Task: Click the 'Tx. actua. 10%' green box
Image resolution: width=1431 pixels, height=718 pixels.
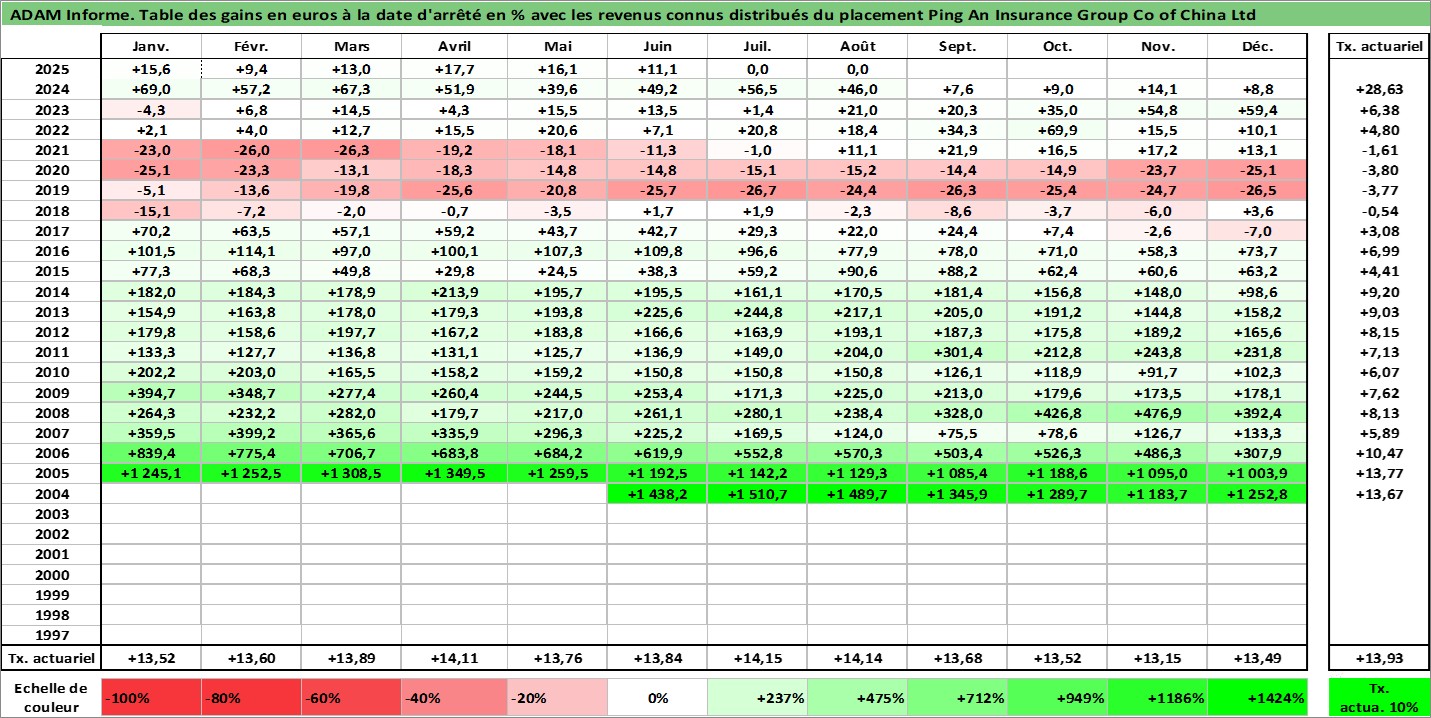Action: tap(1378, 698)
